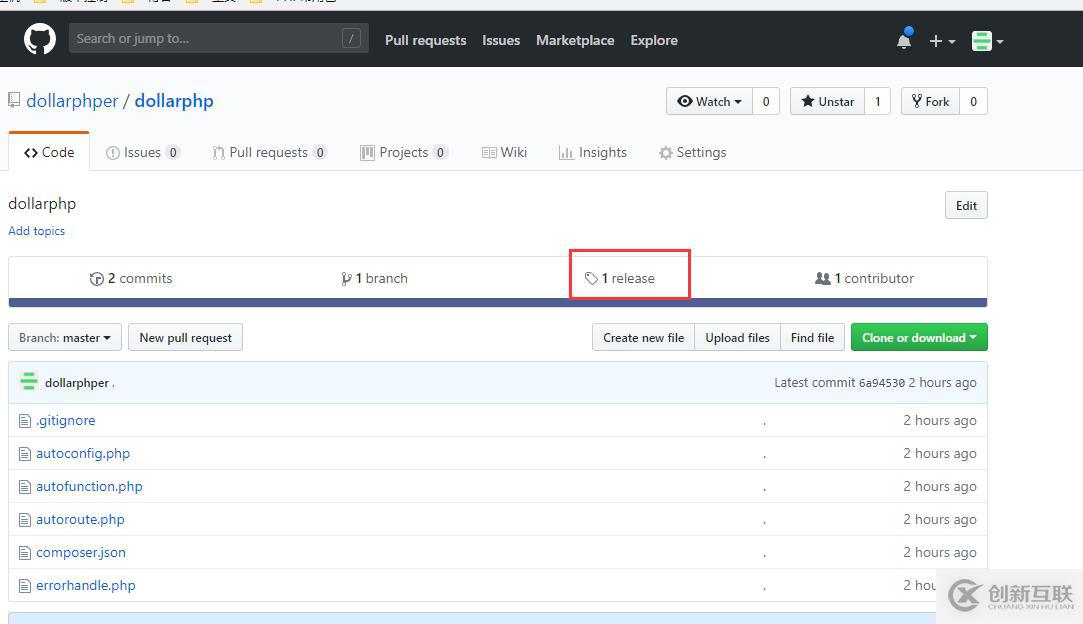View watchers count 0
This screenshot has height=624, width=1083.
click(766, 102)
